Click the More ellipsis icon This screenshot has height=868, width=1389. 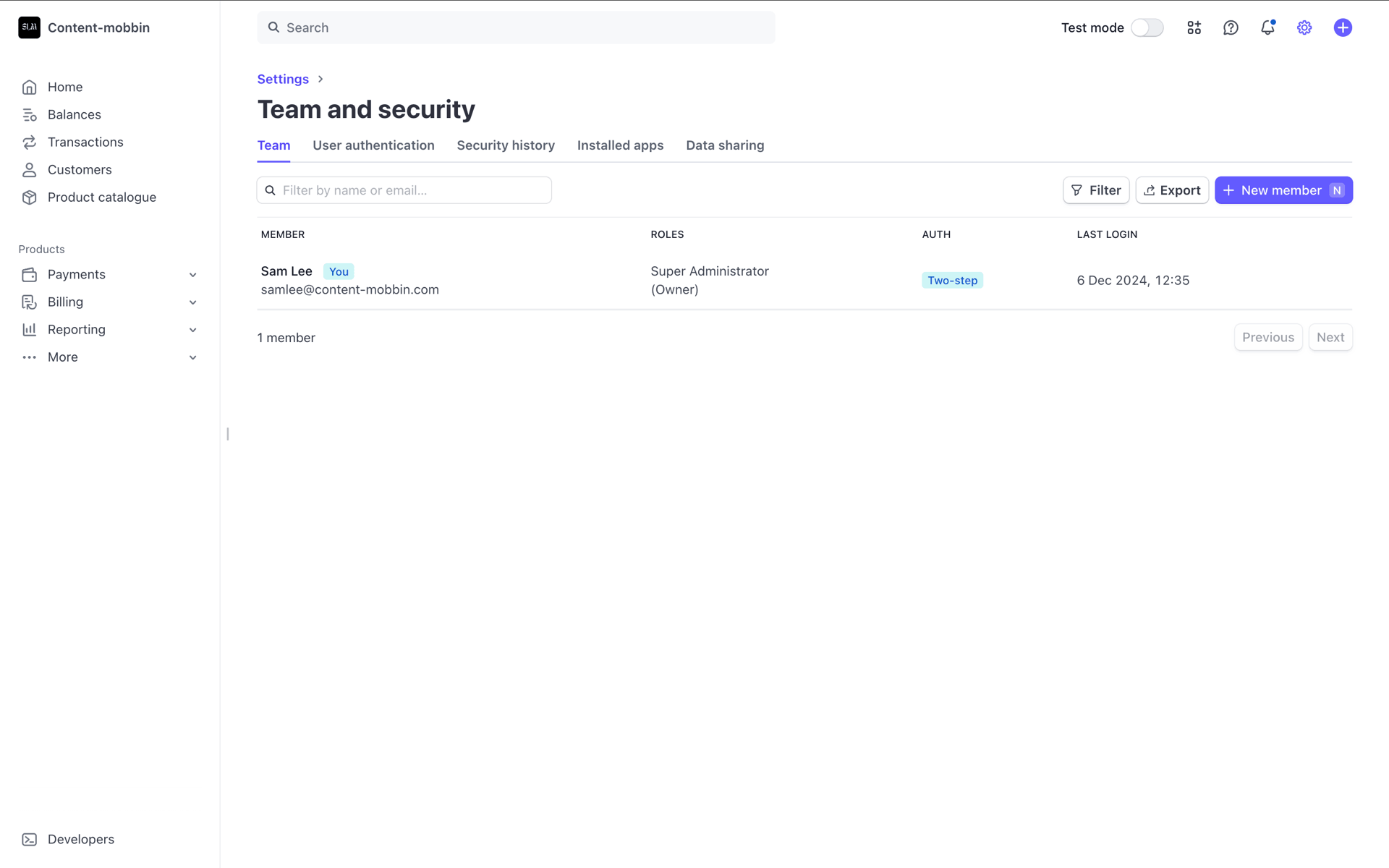[29, 357]
